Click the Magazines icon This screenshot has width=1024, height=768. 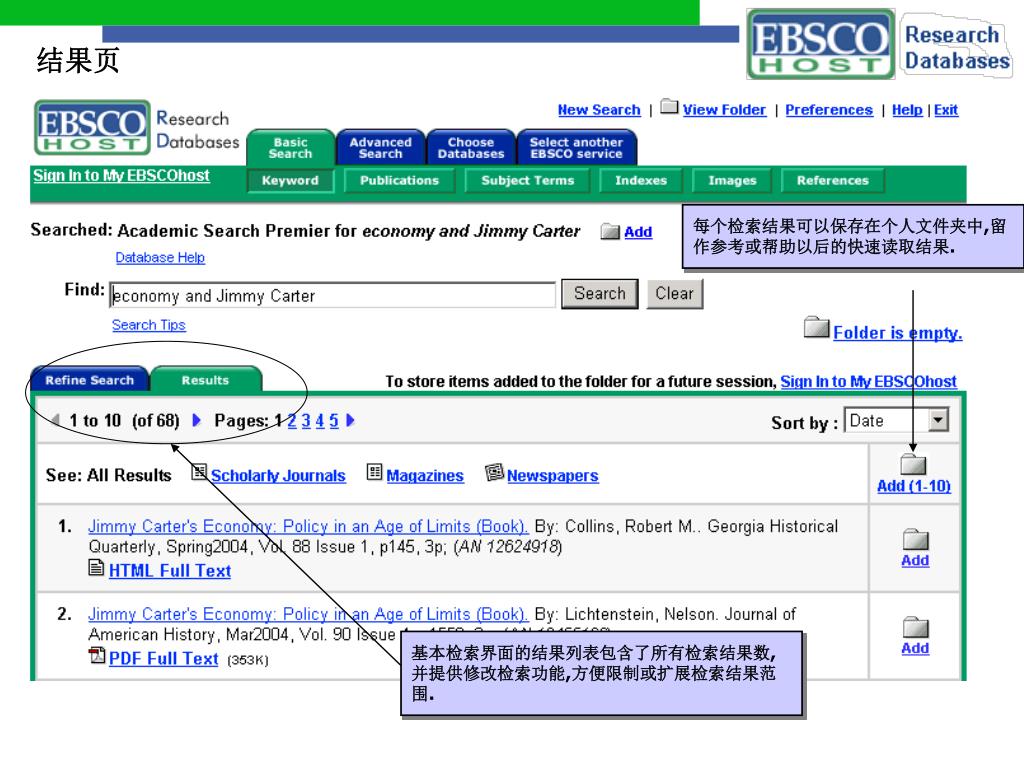[374, 472]
